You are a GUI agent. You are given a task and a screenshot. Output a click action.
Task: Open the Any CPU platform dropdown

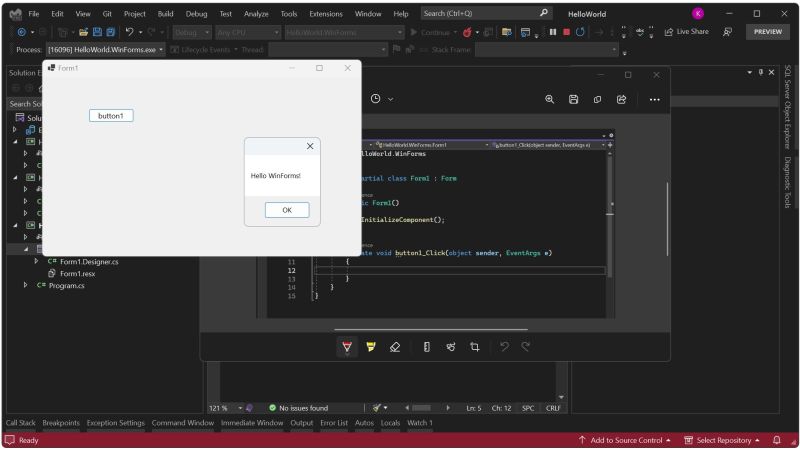pos(247,32)
